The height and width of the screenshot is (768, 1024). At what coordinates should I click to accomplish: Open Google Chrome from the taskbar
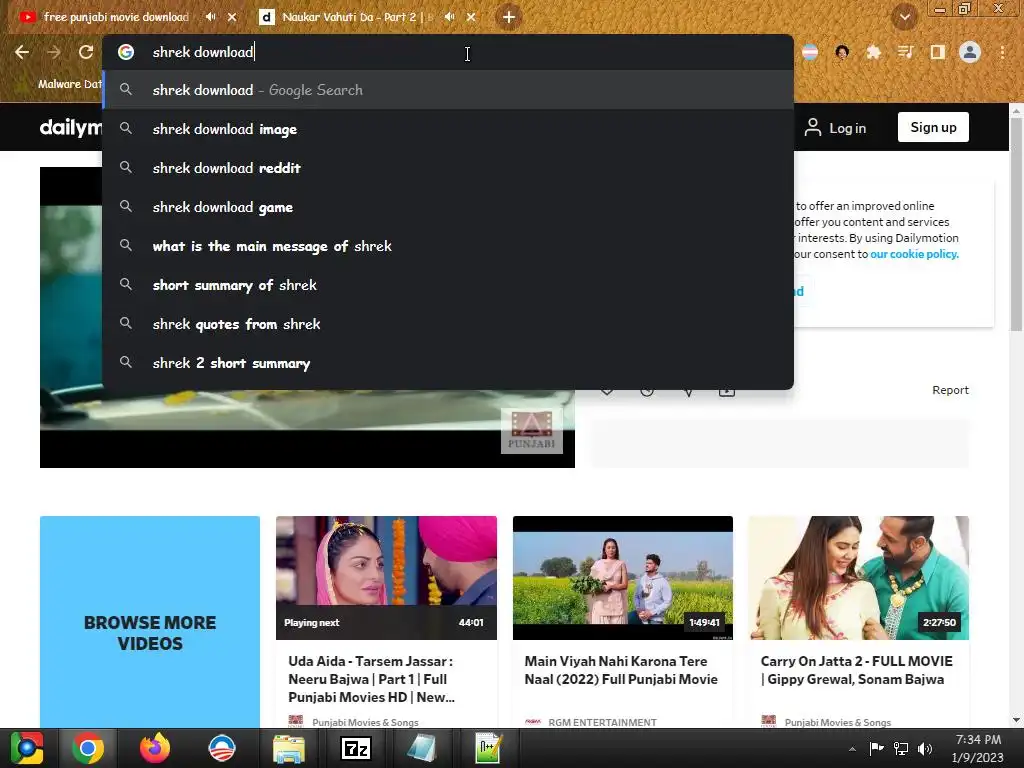point(88,748)
